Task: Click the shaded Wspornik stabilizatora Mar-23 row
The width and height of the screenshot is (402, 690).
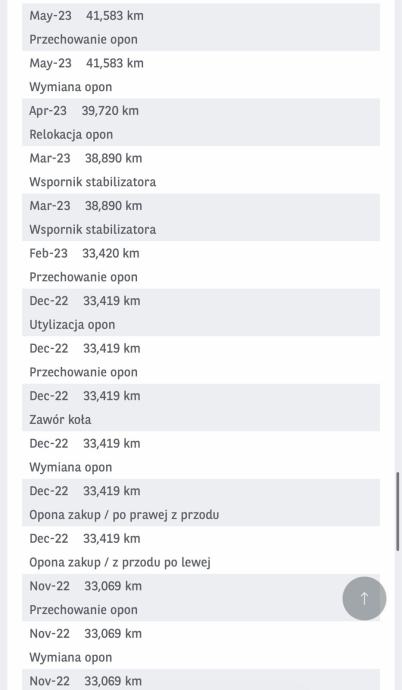Action: point(201,217)
